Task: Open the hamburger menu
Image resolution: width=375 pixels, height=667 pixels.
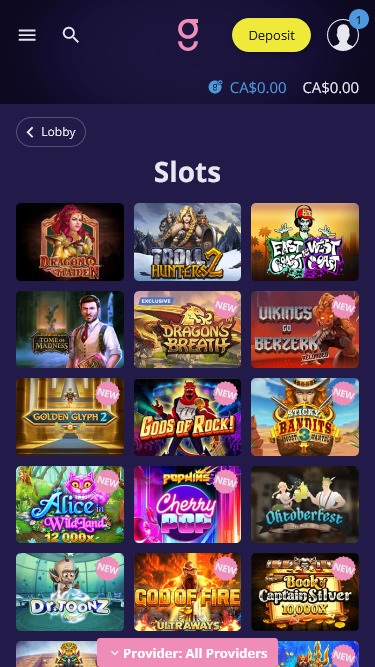Action: point(27,35)
